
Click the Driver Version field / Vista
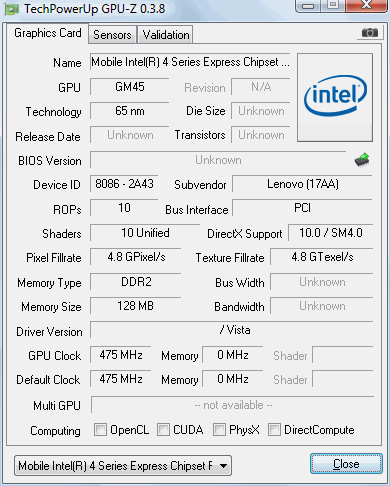coord(232,330)
